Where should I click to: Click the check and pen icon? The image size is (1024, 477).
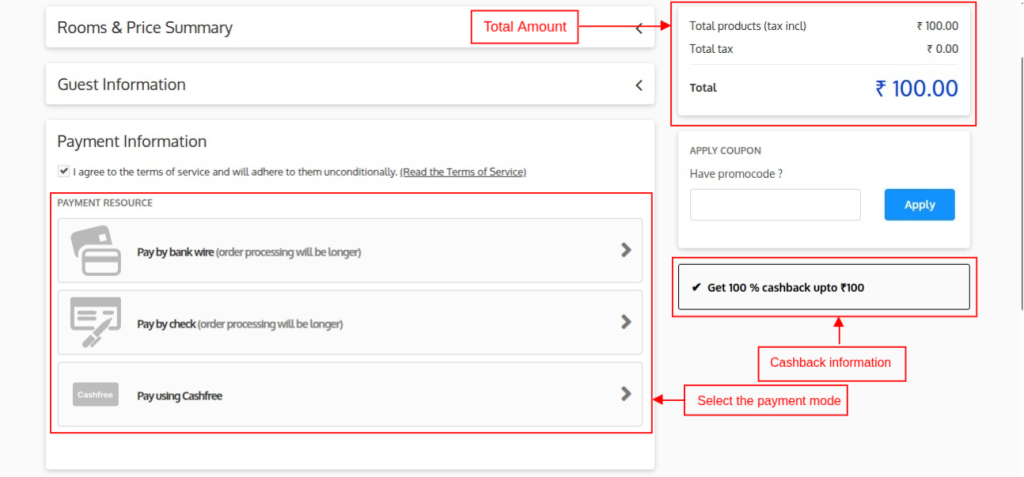tap(96, 323)
